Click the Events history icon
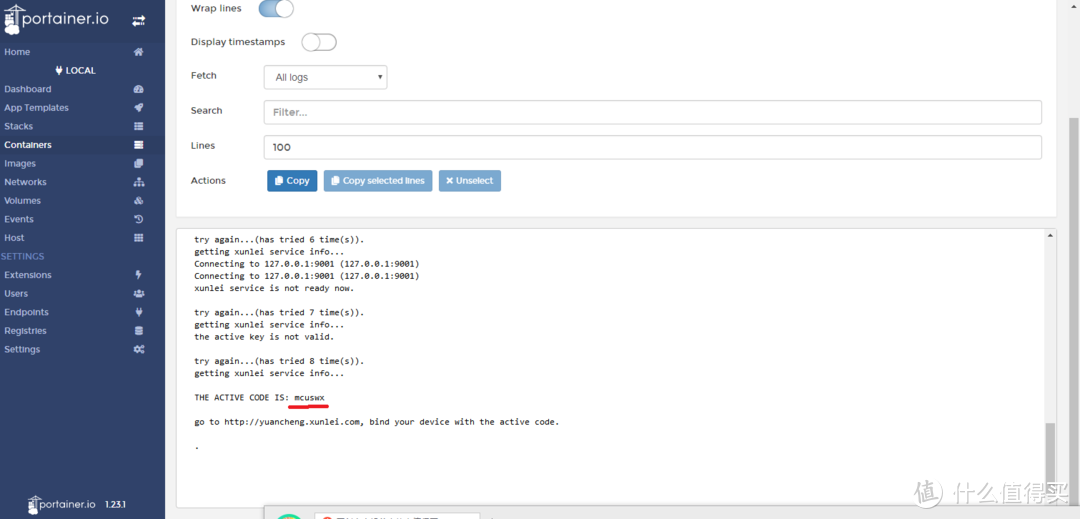The image size is (1080, 519). click(138, 220)
